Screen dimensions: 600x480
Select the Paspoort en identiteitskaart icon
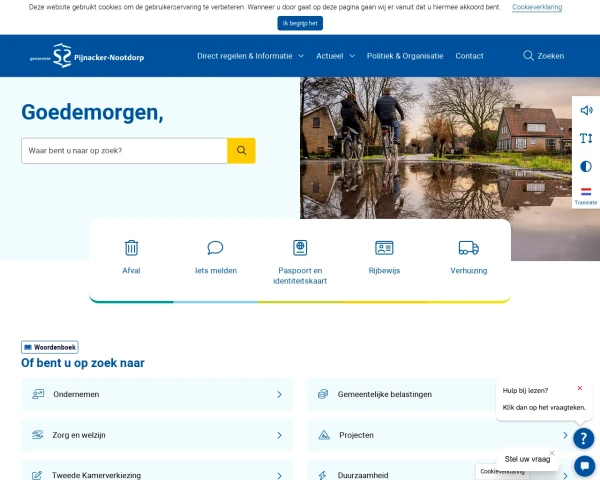pos(299,247)
